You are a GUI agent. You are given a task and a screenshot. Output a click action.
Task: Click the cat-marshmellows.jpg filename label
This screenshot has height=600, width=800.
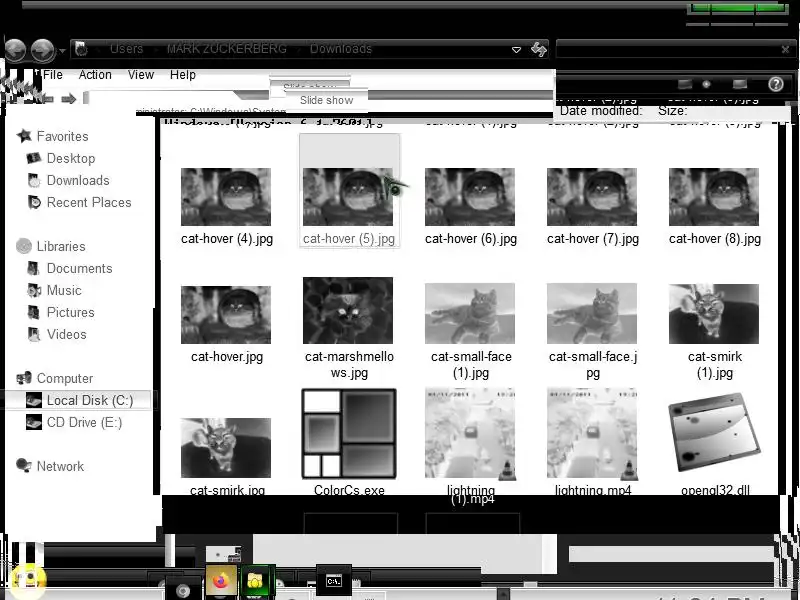pyautogui.click(x=349, y=364)
